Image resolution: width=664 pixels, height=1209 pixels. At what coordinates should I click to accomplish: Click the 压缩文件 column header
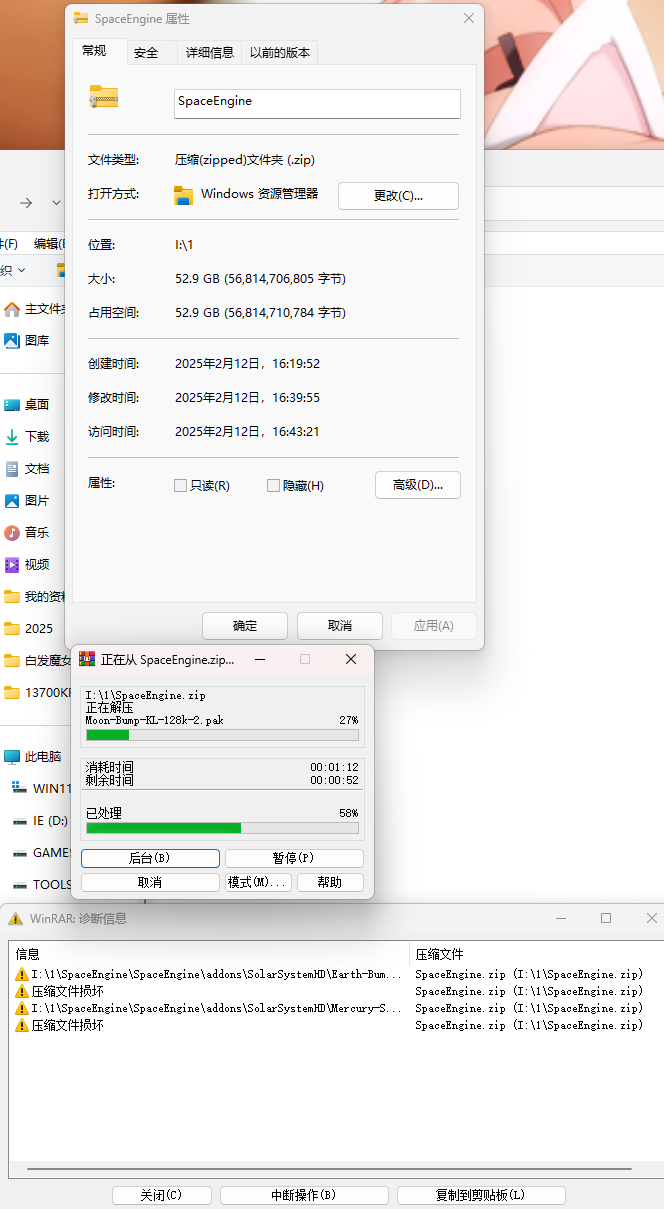tap(535, 954)
